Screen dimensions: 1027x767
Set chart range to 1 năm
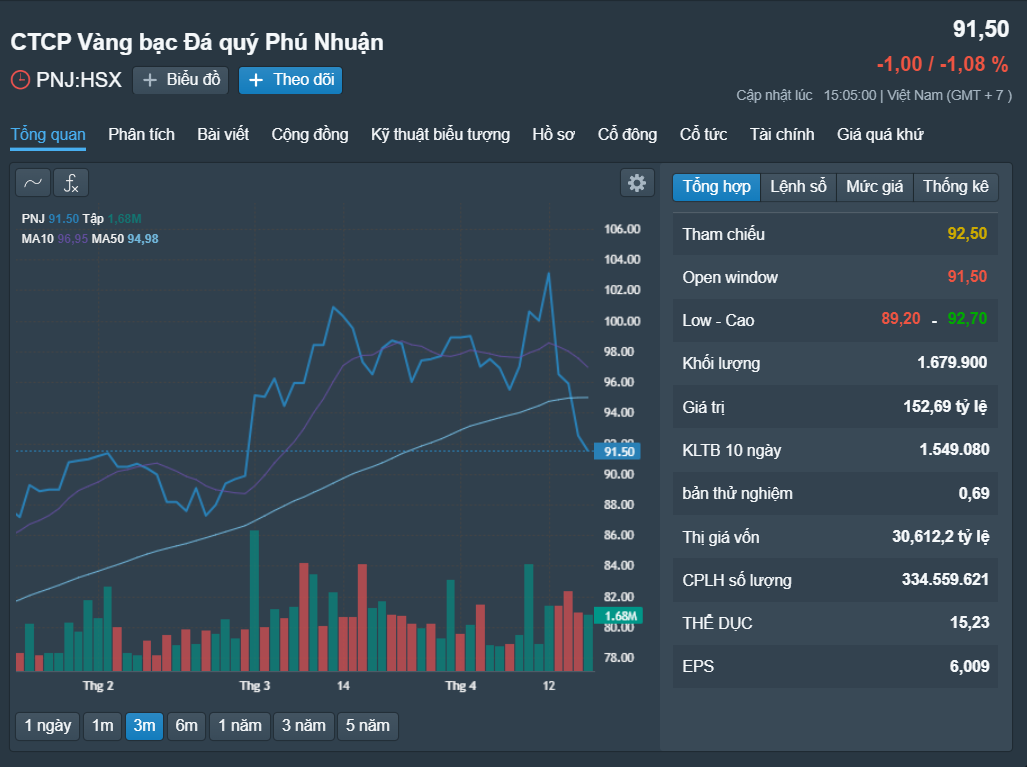[240, 726]
